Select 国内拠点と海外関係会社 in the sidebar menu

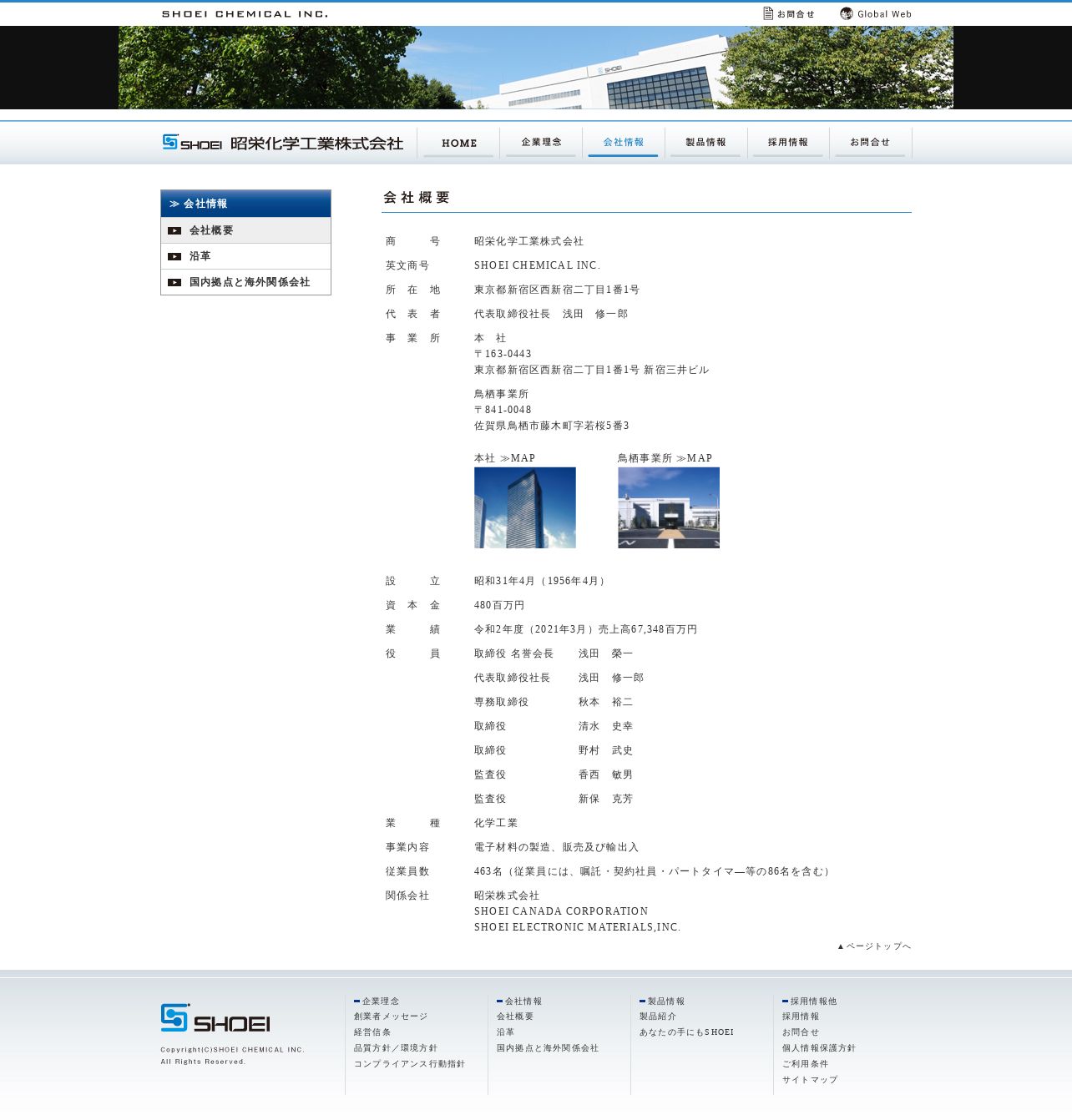[x=245, y=282]
